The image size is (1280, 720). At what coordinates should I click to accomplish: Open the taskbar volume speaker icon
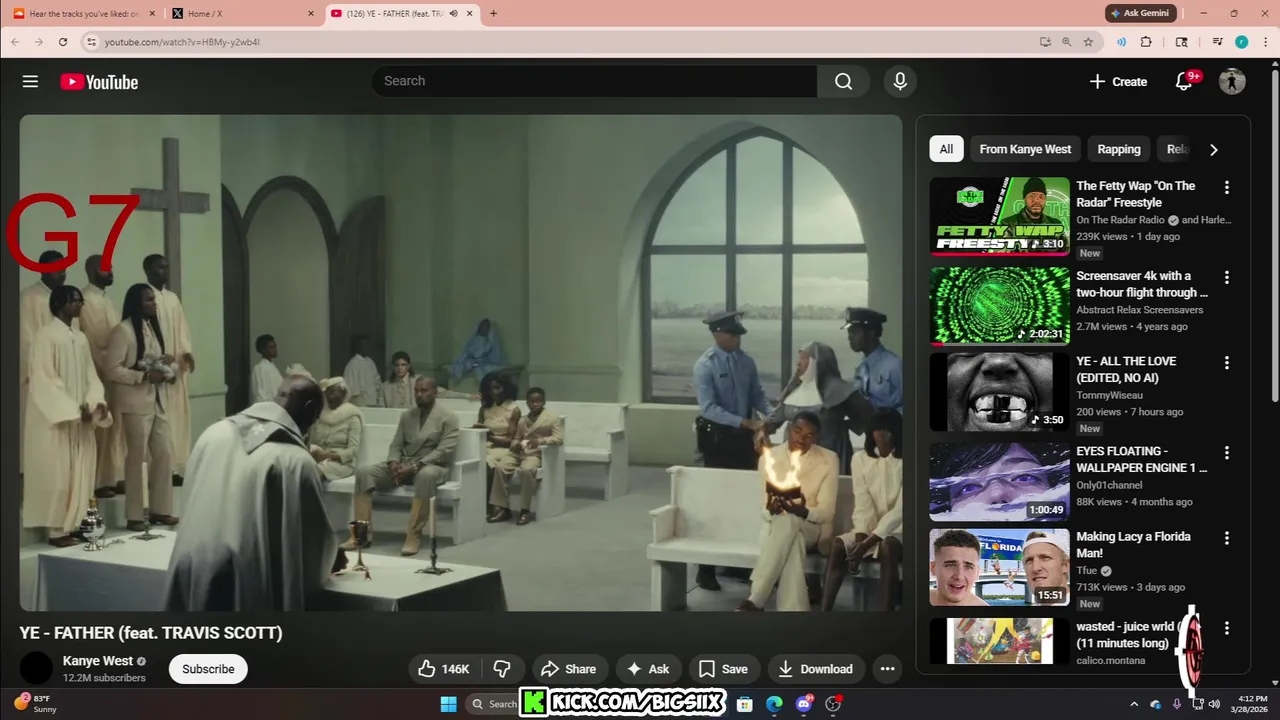coord(1214,704)
